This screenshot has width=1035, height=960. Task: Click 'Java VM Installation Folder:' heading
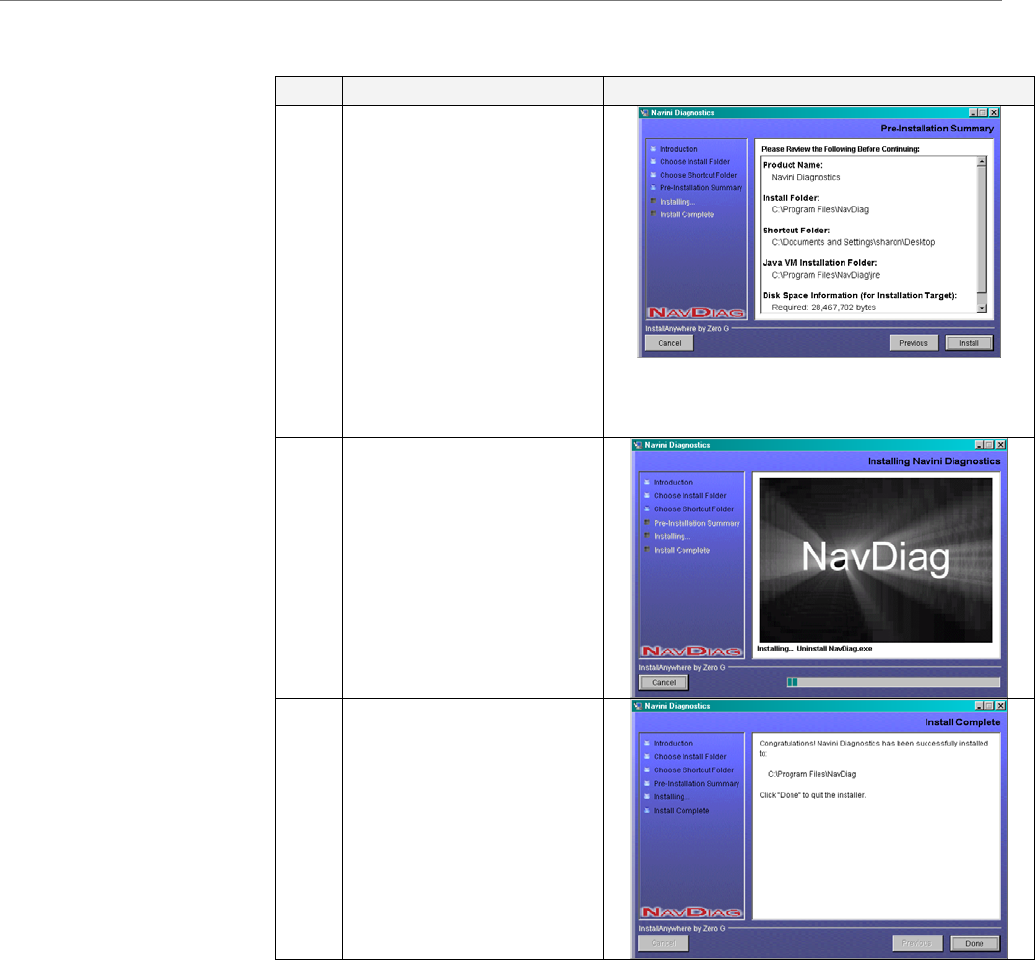(x=820, y=263)
